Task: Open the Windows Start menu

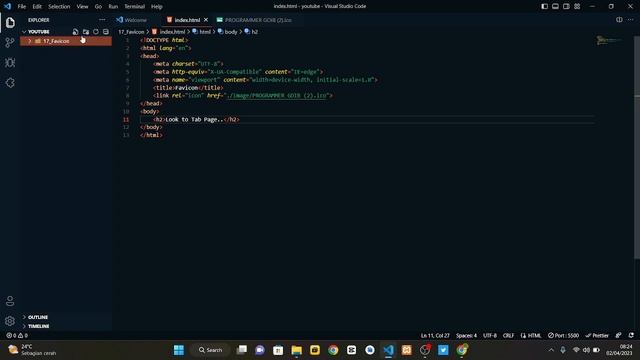Action: [x=179, y=350]
